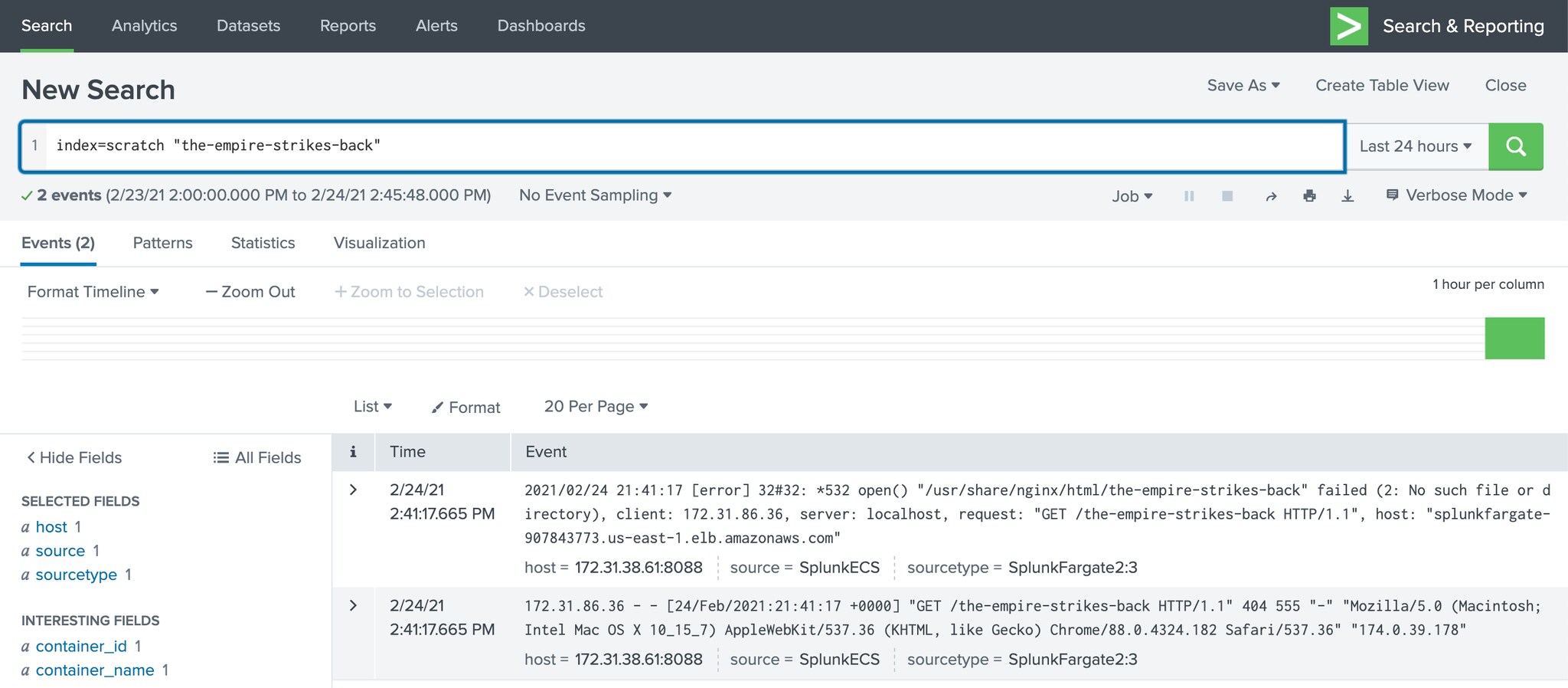The width and height of the screenshot is (1568, 688).
Task: Open Datasets nav item
Action: 248,26
